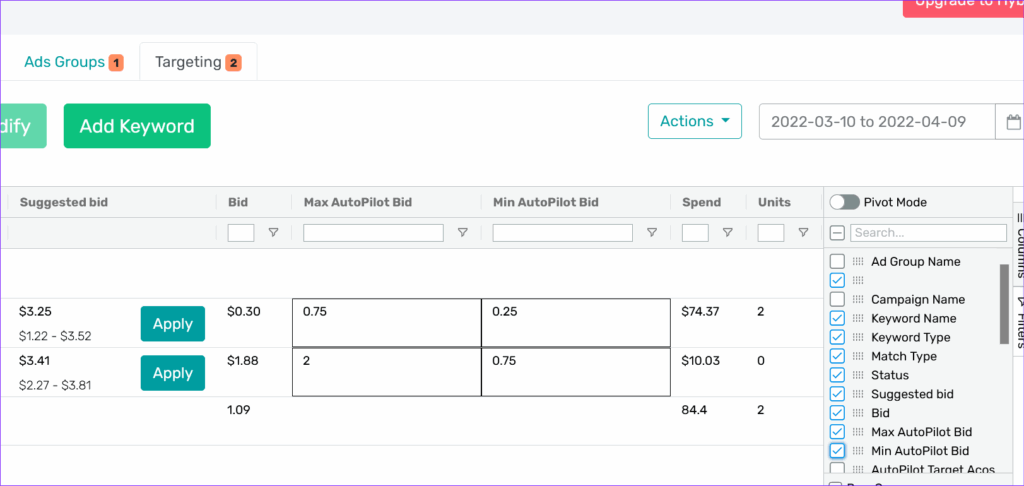Click Bid value $0.30
The height and width of the screenshot is (486, 1024).
click(244, 312)
